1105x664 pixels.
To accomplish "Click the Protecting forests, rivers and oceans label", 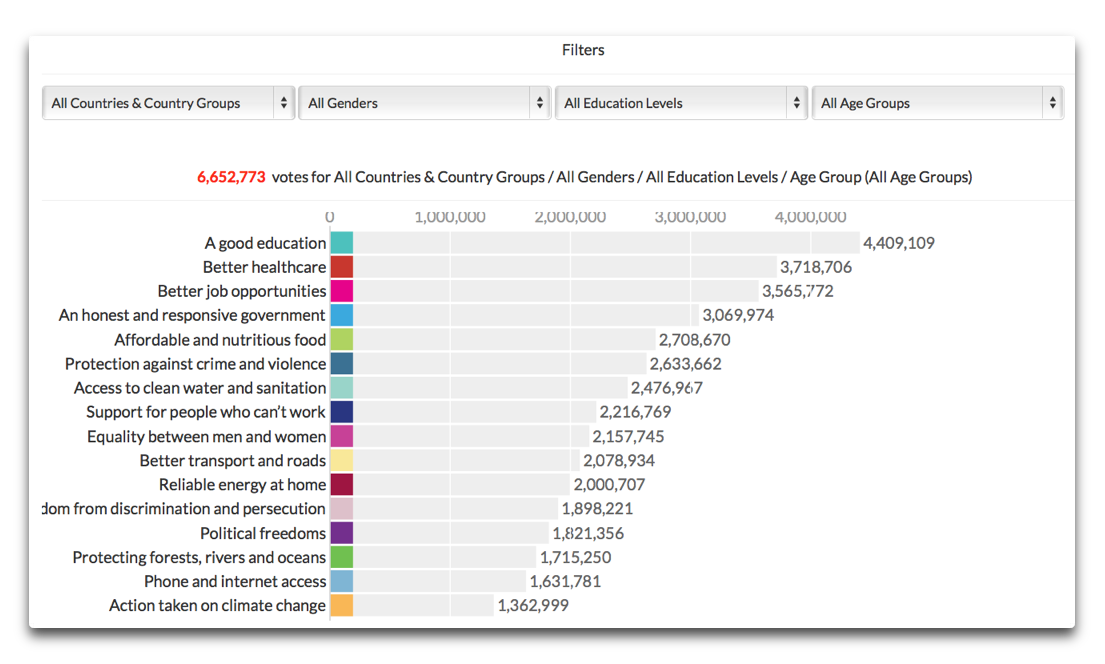I will click(x=199, y=557).
